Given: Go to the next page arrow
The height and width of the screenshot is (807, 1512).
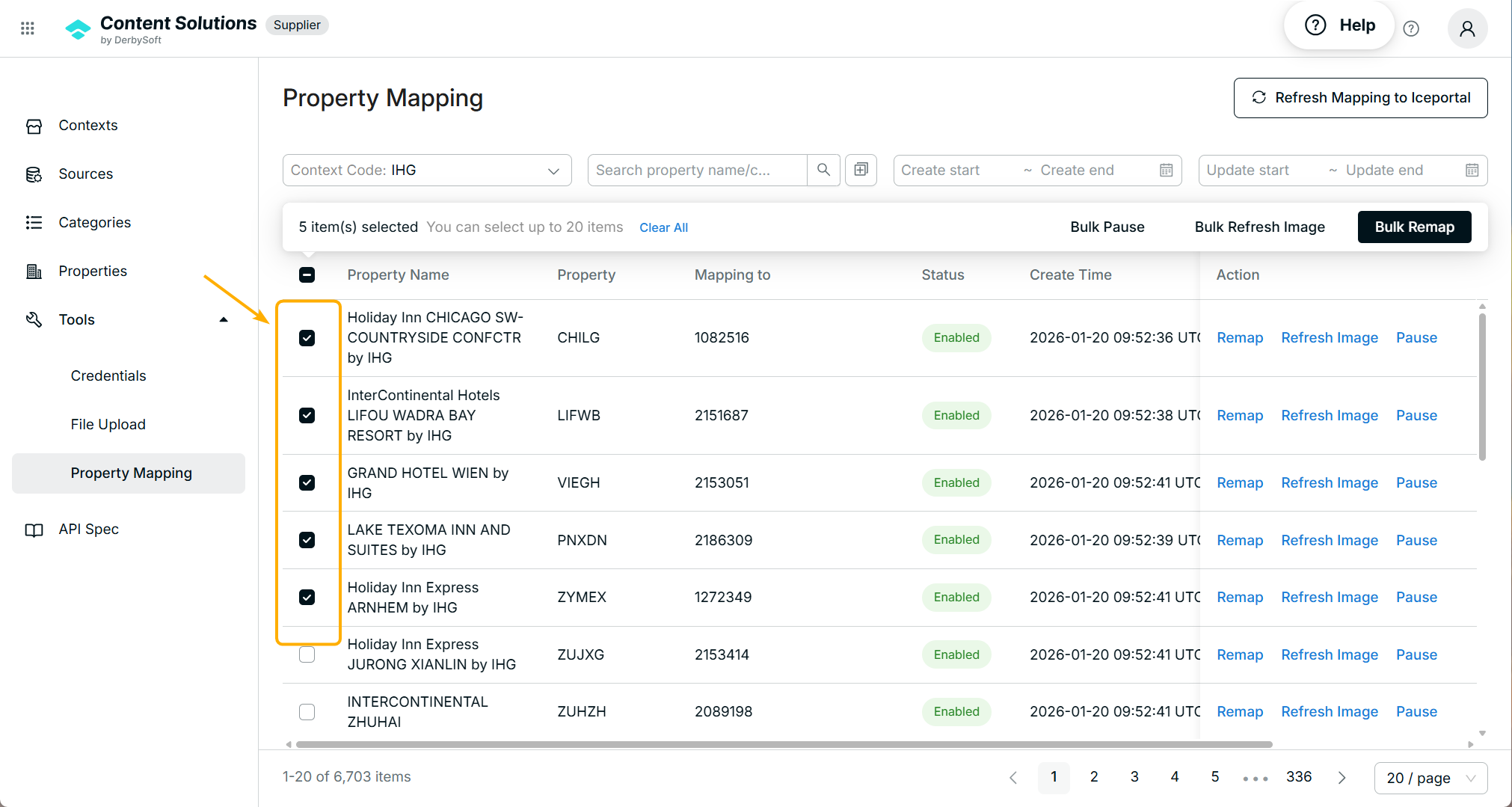Looking at the screenshot, I should pos(1342,778).
